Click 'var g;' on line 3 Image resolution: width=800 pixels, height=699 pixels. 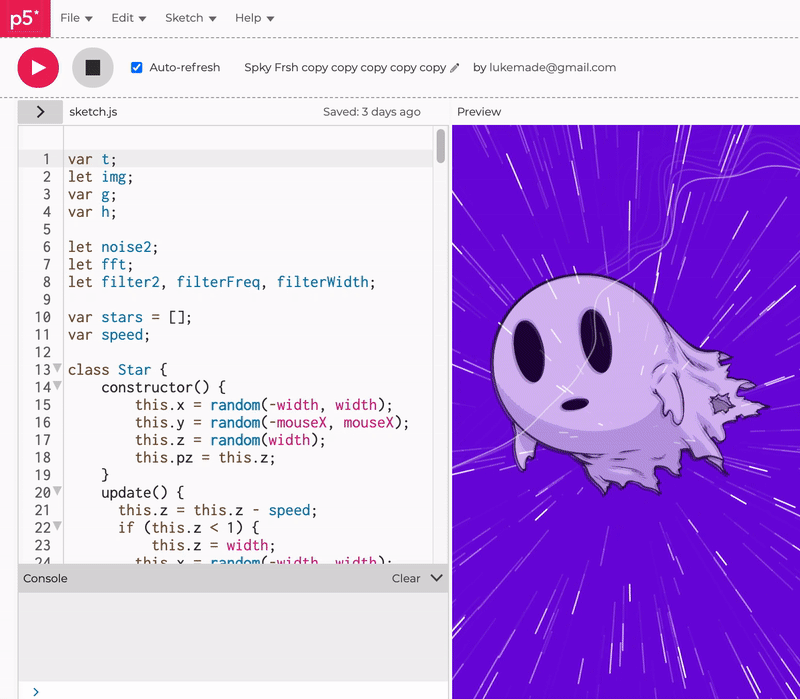[92, 194]
